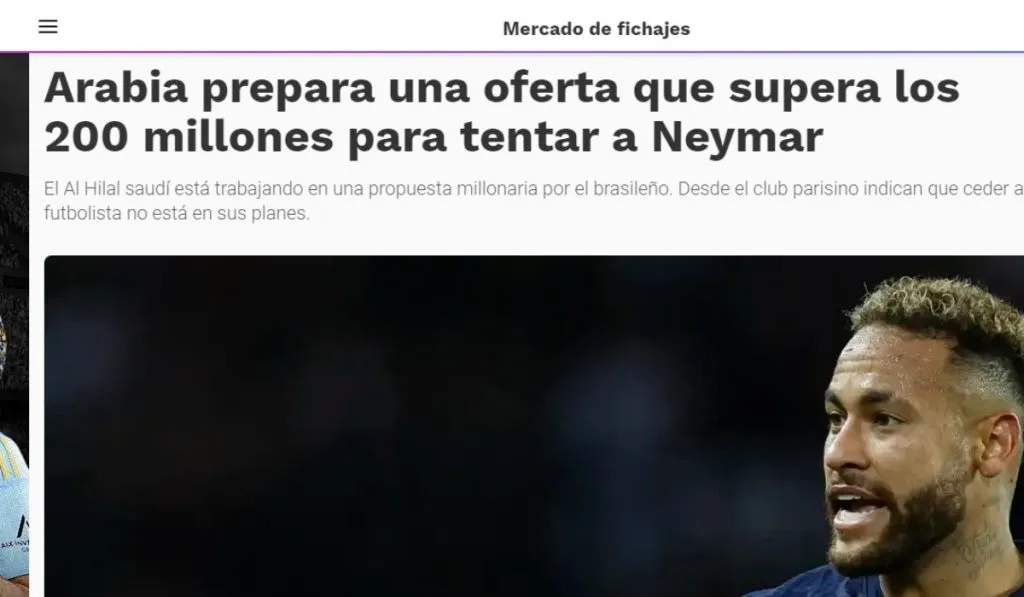Screen dimensions: 1024x597
Task: Open the Arabia prepara una oferta headline
Action: (502, 112)
